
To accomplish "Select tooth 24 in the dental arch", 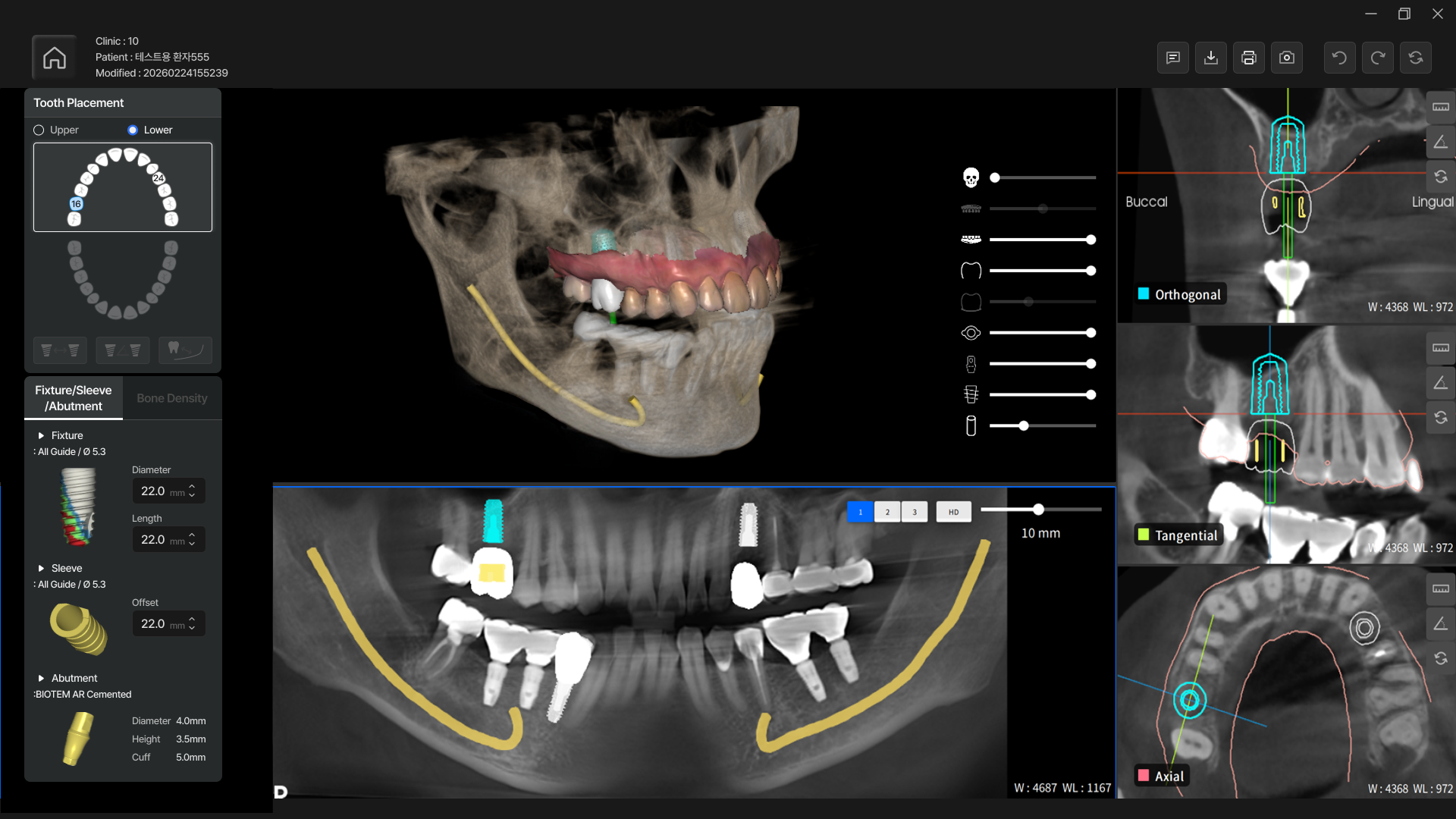I will click(158, 178).
